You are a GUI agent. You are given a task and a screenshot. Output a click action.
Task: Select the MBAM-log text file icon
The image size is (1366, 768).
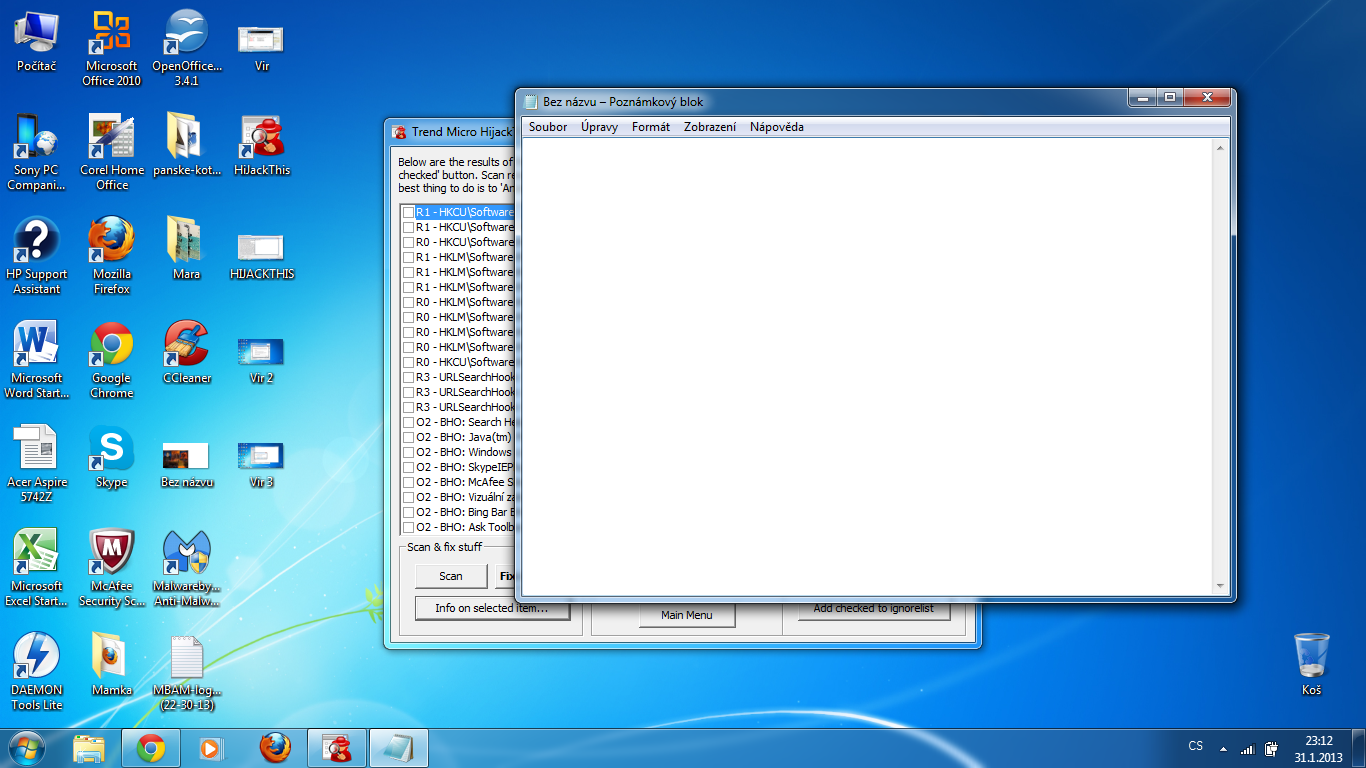tap(186, 657)
